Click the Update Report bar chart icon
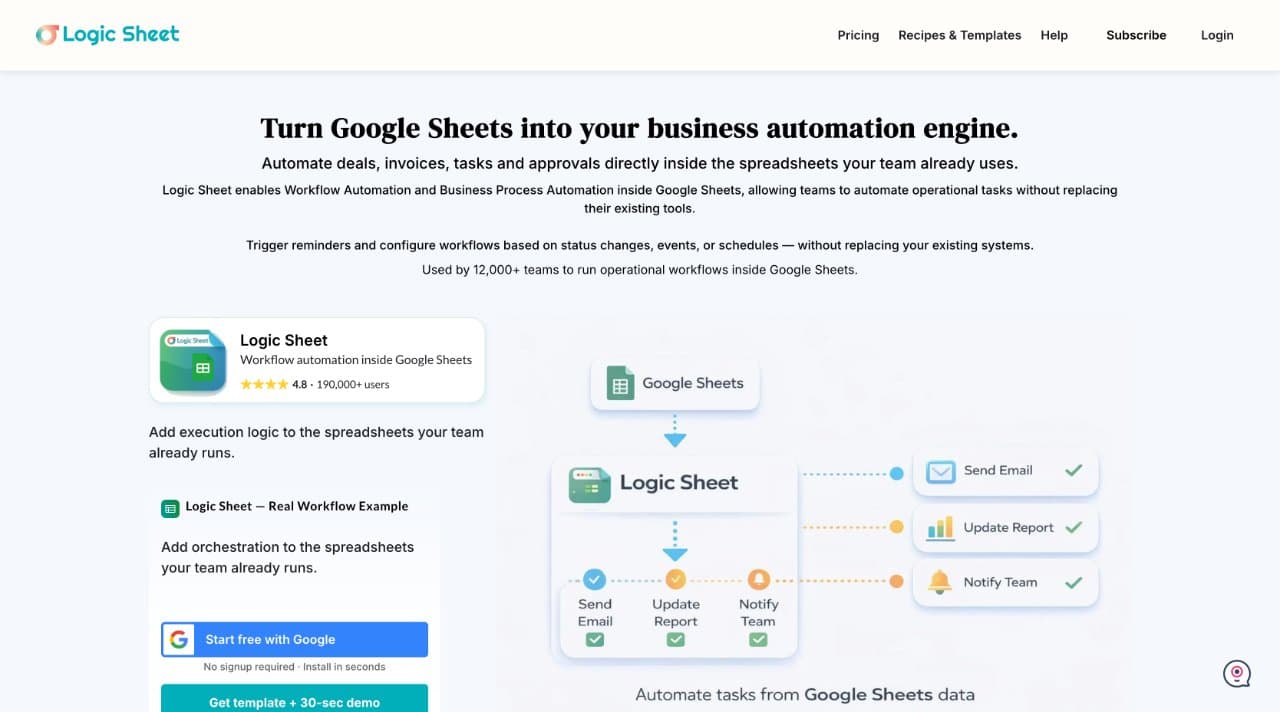1280x712 pixels. (x=940, y=528)
